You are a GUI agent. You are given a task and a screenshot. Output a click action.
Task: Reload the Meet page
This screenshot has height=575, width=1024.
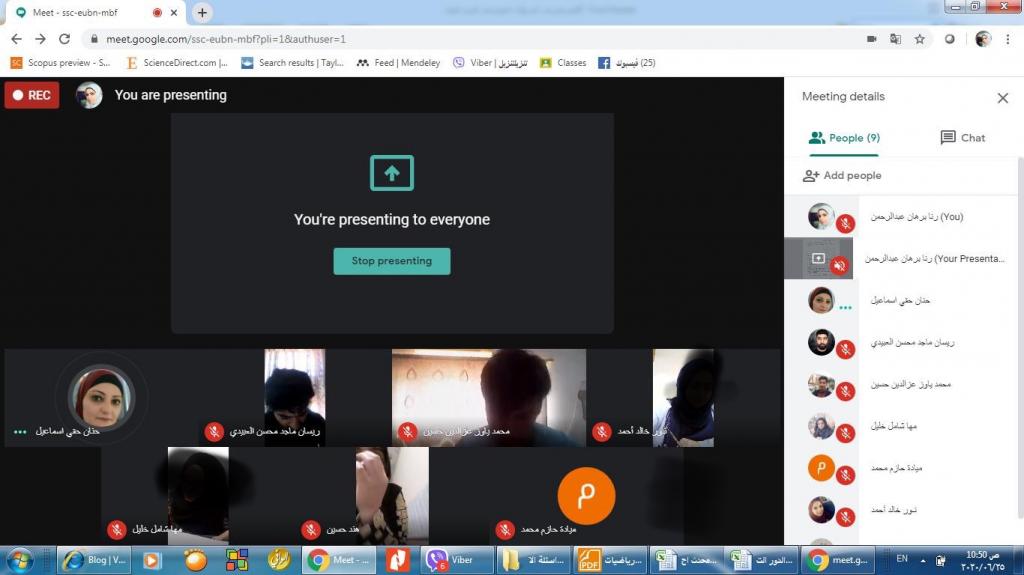[65, 39]
